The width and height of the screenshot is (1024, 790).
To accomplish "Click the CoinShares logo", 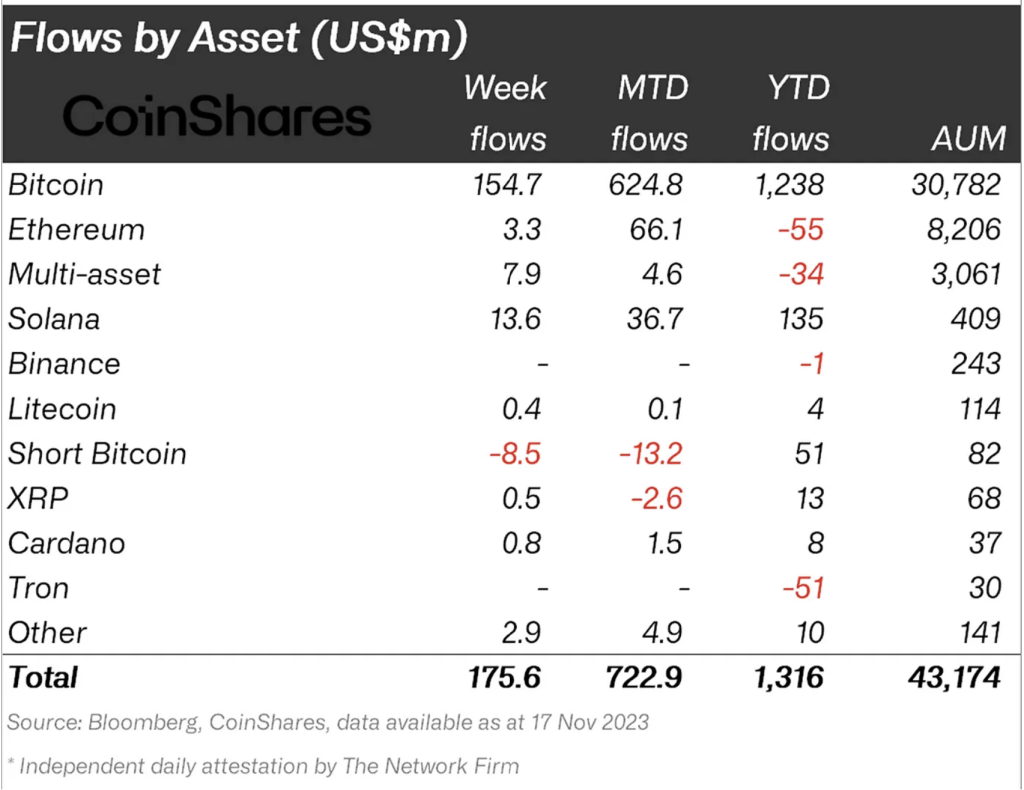I will tap(217, 117).
